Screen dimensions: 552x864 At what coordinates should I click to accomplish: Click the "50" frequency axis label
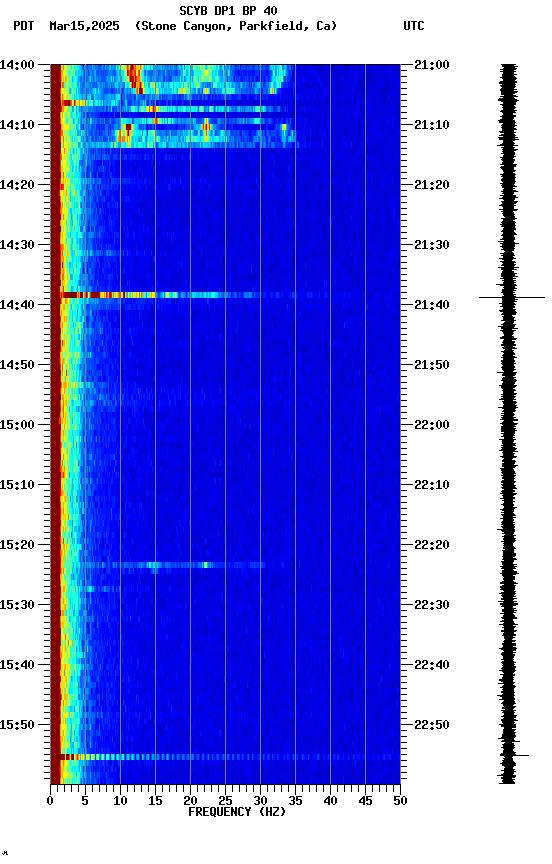[x=400, y=801]
